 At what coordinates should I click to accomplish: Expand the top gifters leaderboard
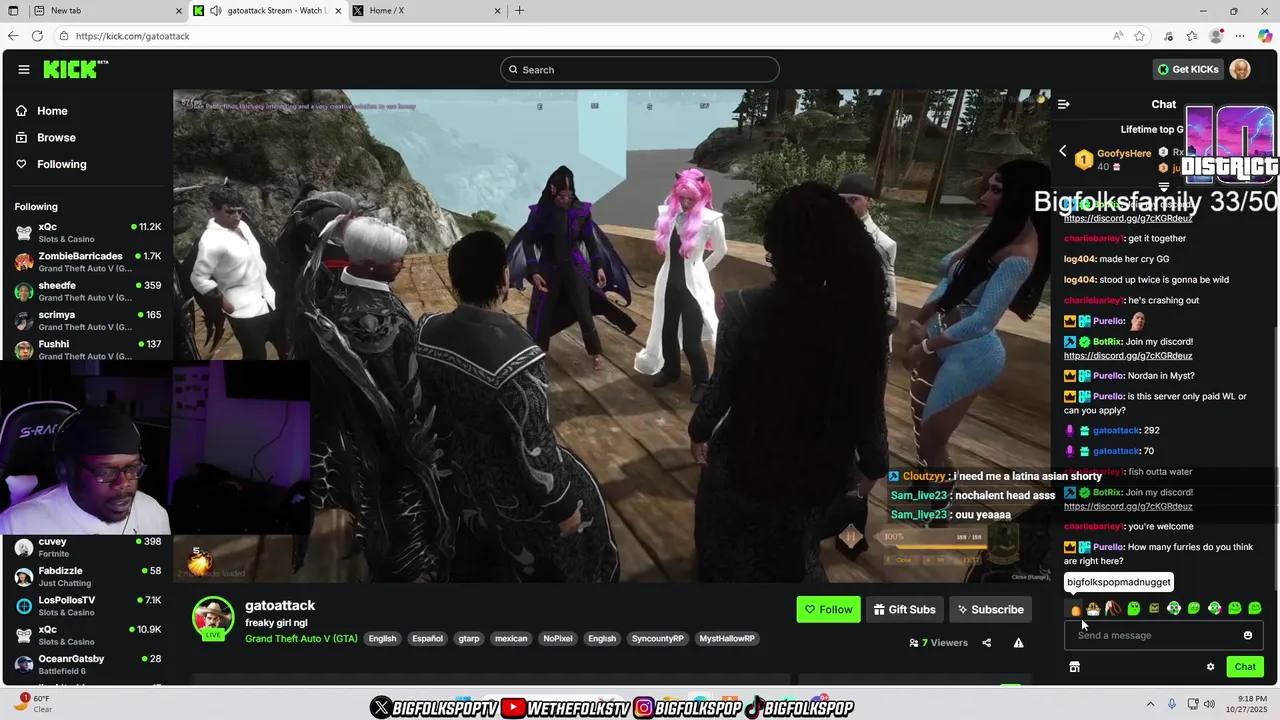click(1164, 187)
